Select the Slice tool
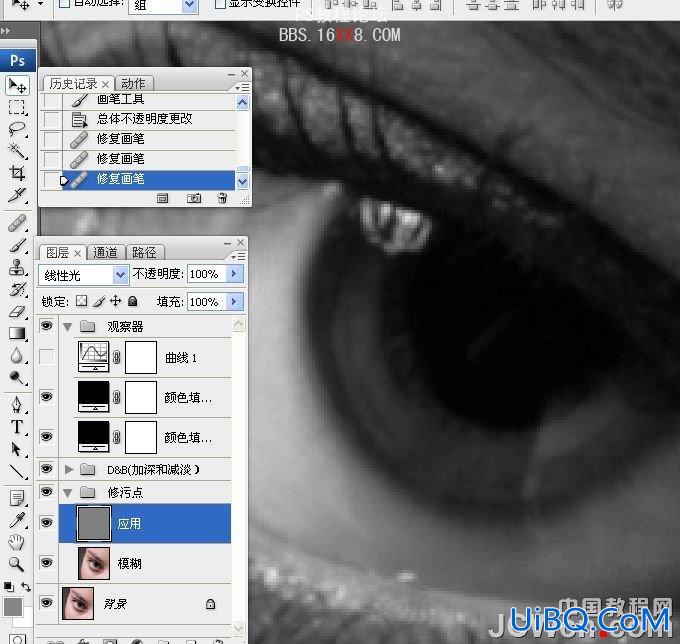 [17, 195]
